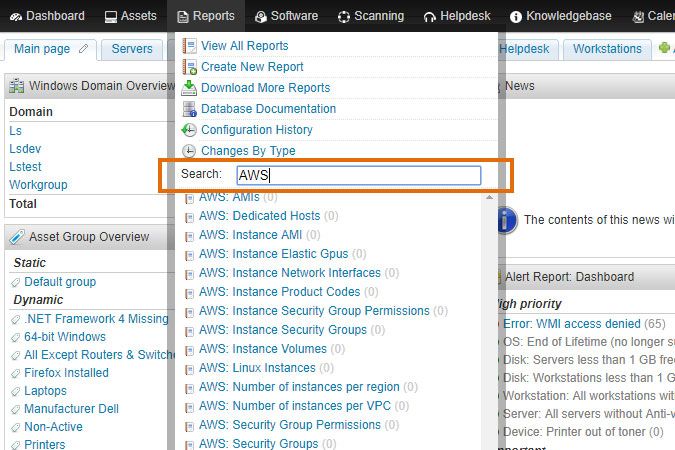
Task: Click the green plus add-tab icon
Action: click(664, 49)
